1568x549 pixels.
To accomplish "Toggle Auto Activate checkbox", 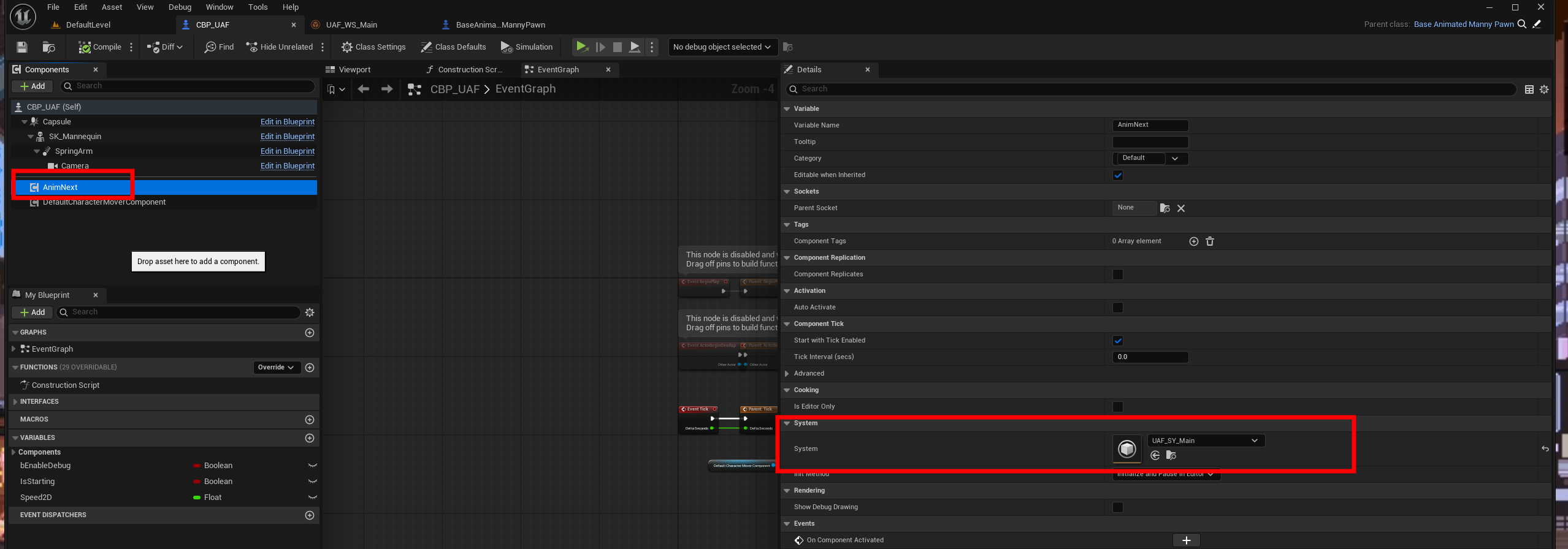I will (1118, 308).
